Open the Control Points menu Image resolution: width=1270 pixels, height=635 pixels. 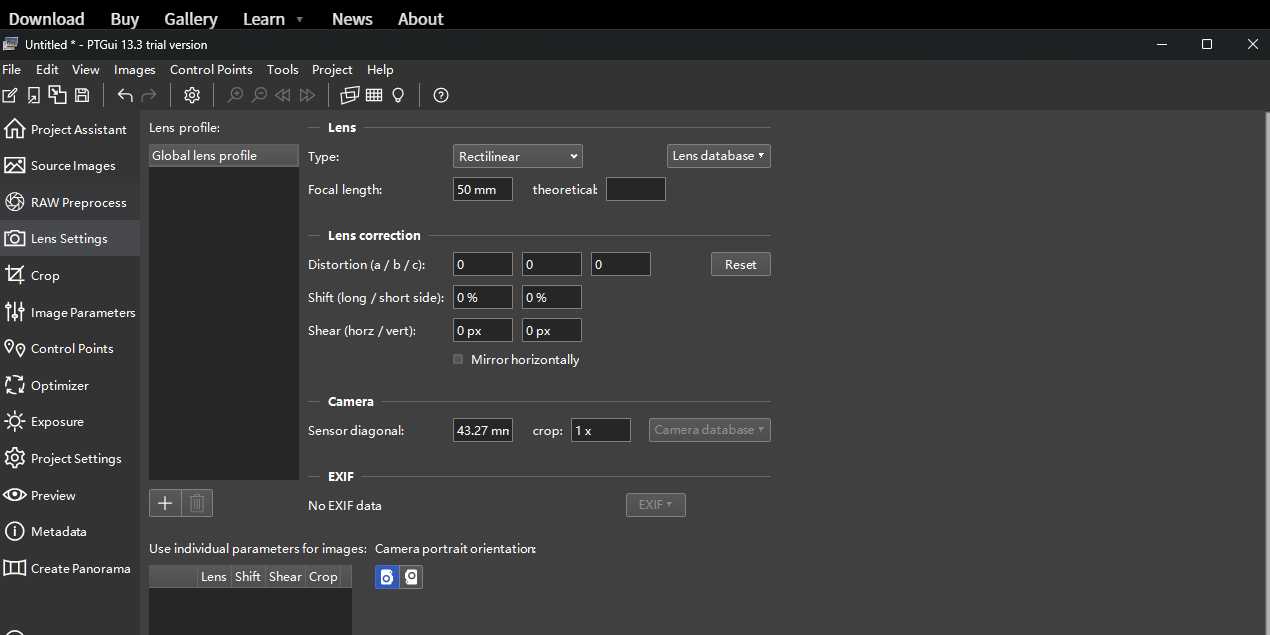211,70
